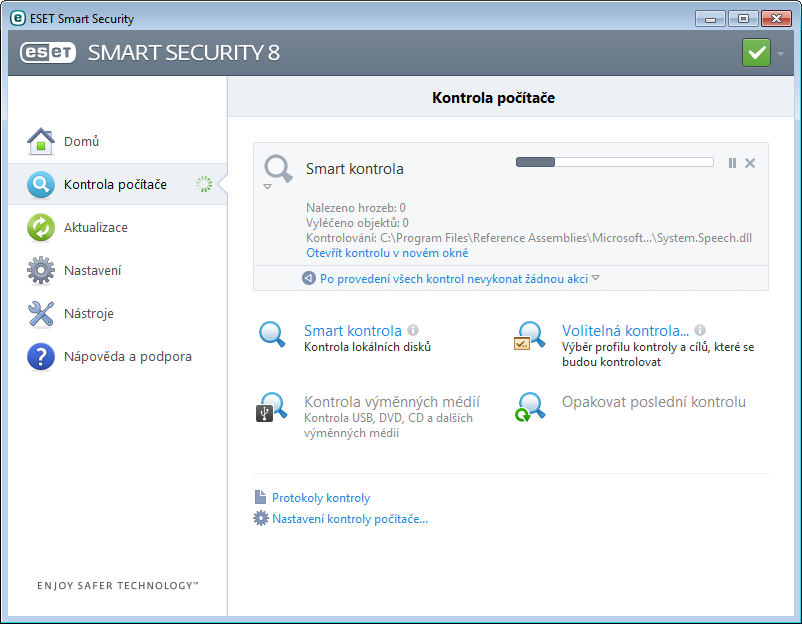The image size is (802, 624).
Task: Open Nastavení kontroly počítače... link
Action: (350, 519)
